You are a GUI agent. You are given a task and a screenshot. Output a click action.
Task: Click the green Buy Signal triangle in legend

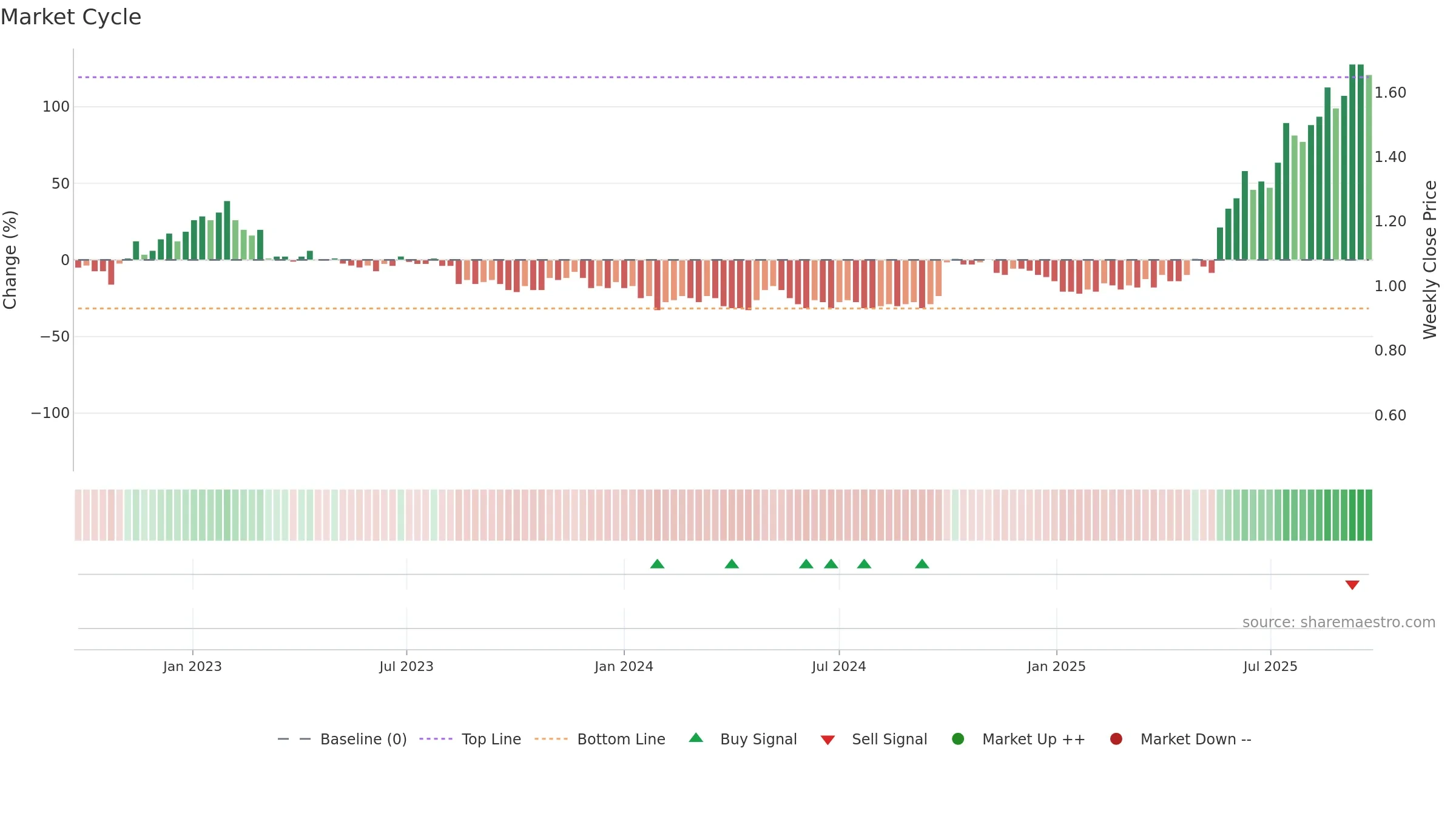[x=696, y=738]
